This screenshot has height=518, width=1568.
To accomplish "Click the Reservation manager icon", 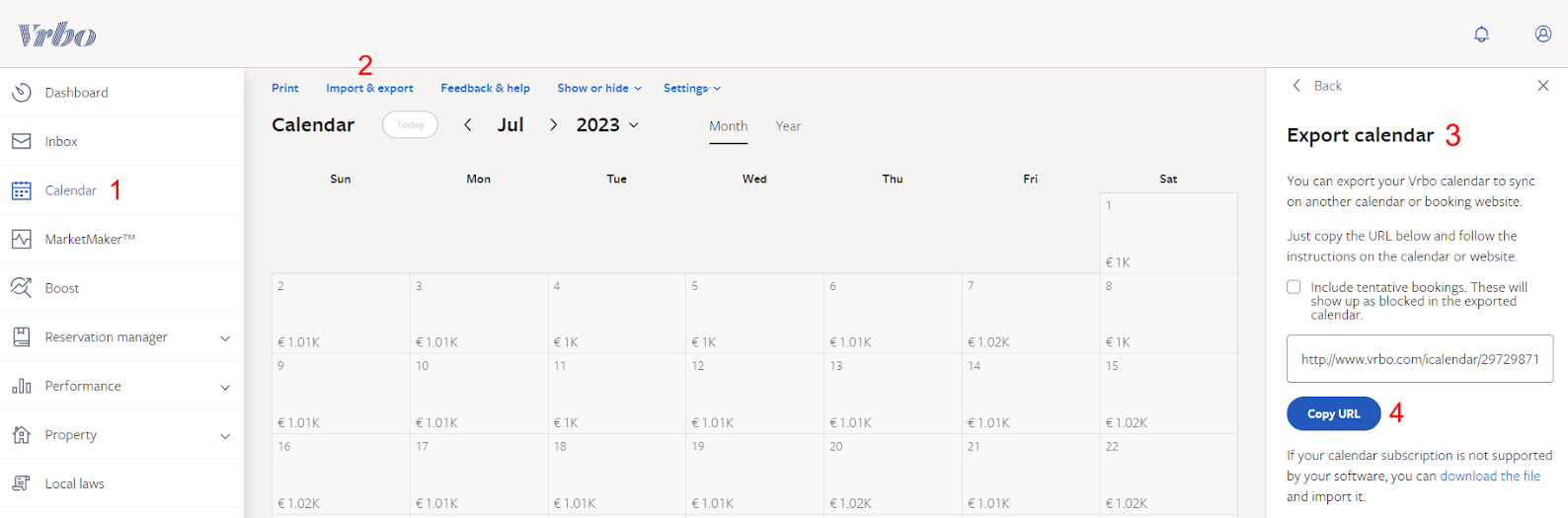I will (22, 336).
